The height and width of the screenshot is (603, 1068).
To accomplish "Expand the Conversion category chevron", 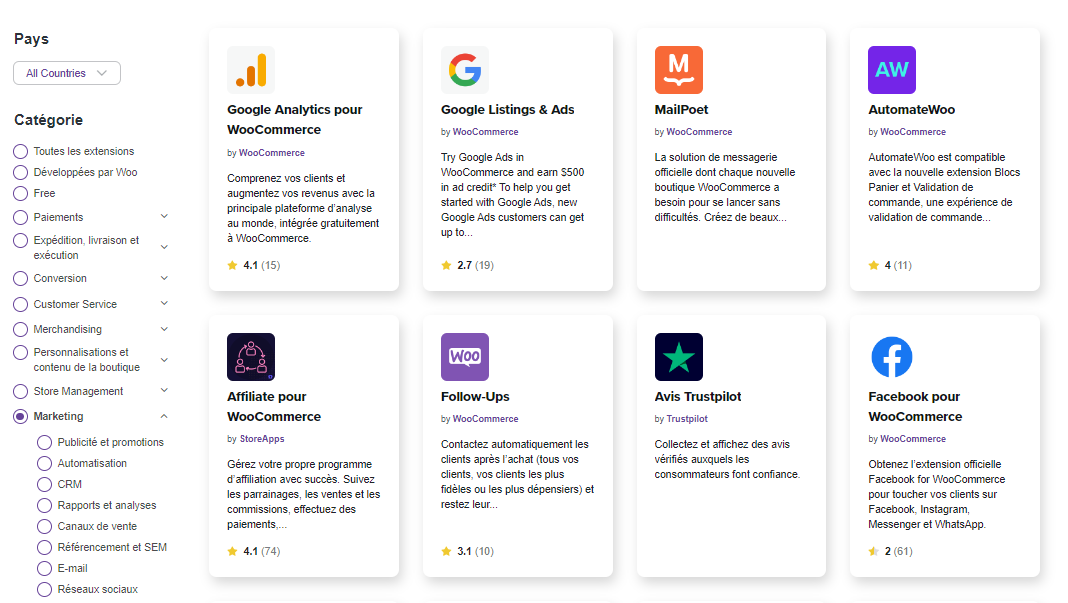I will coord(164,278).
